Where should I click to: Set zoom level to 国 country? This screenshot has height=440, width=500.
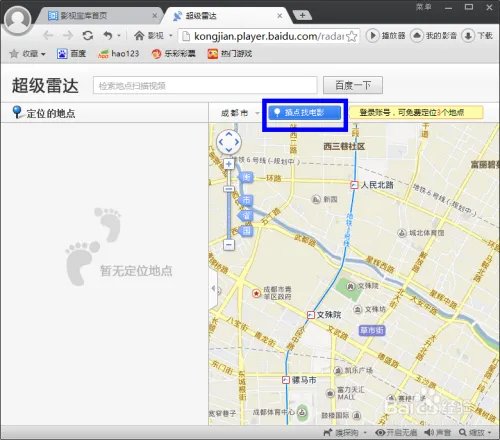pos(245,231)
